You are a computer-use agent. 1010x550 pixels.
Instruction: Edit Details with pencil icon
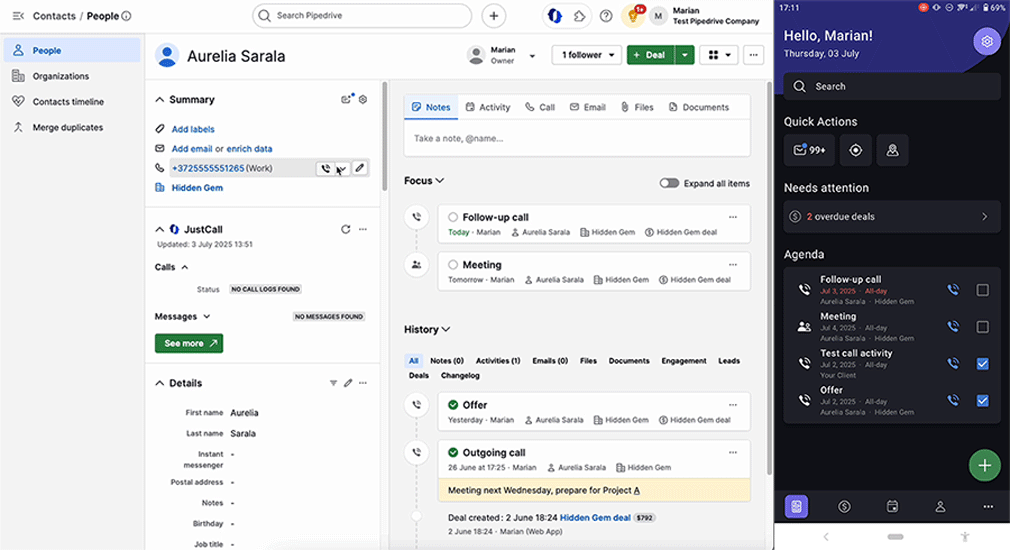click(348, 383)
